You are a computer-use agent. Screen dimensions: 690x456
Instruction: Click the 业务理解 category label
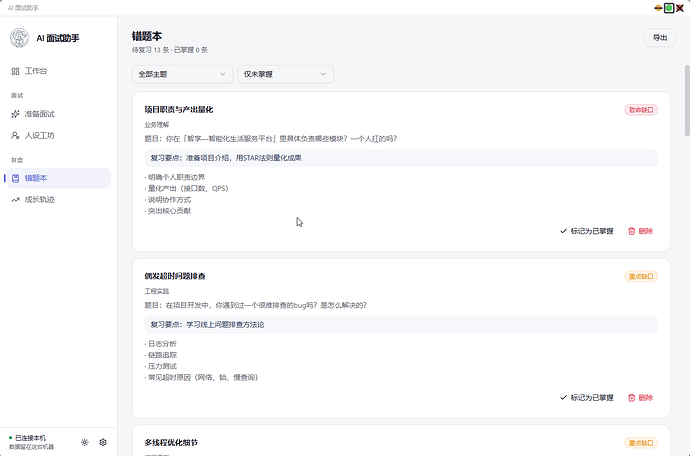tap(157, 125)
